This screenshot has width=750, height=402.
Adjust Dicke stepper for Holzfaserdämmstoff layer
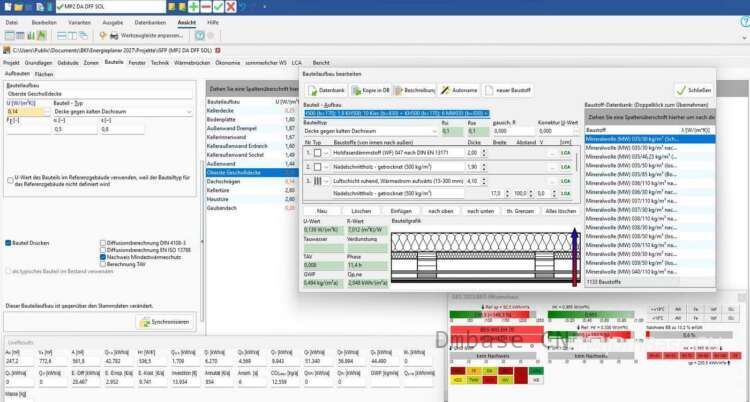tap(484, 153)
